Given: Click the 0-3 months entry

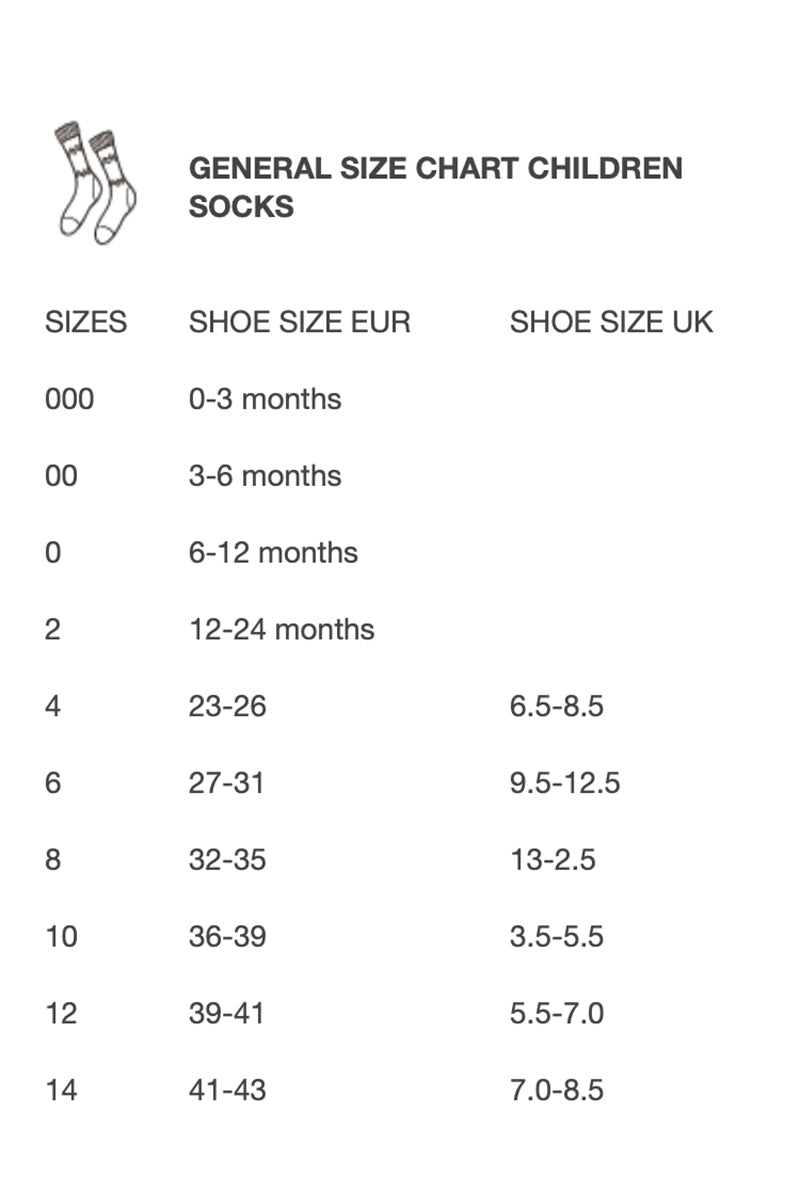Looking at the screenshot, I should click(265, 399).
